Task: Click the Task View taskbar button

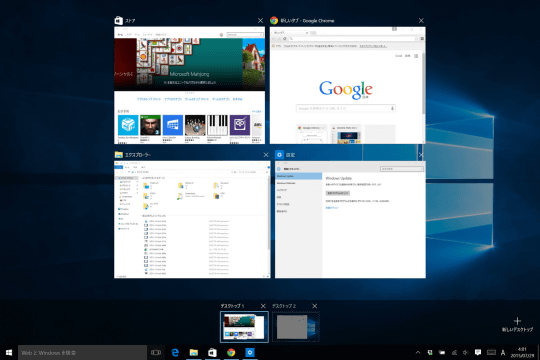Action: click(156, 352)
